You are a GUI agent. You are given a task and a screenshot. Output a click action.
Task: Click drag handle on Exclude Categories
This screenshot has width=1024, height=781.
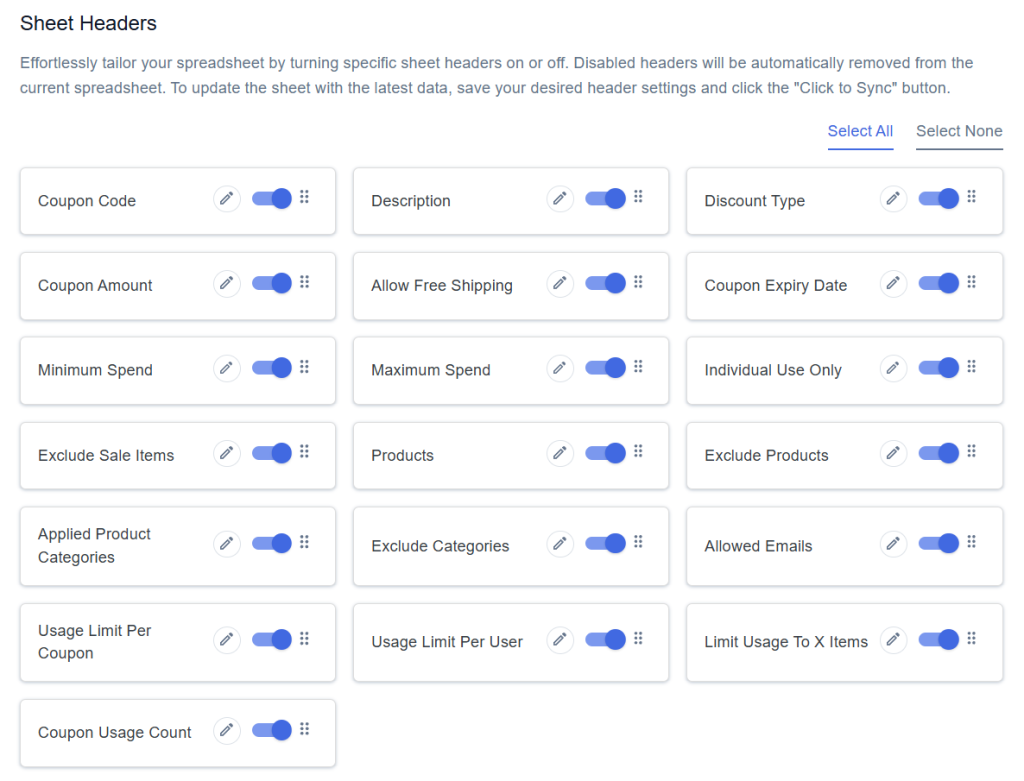tap(638, 541)
